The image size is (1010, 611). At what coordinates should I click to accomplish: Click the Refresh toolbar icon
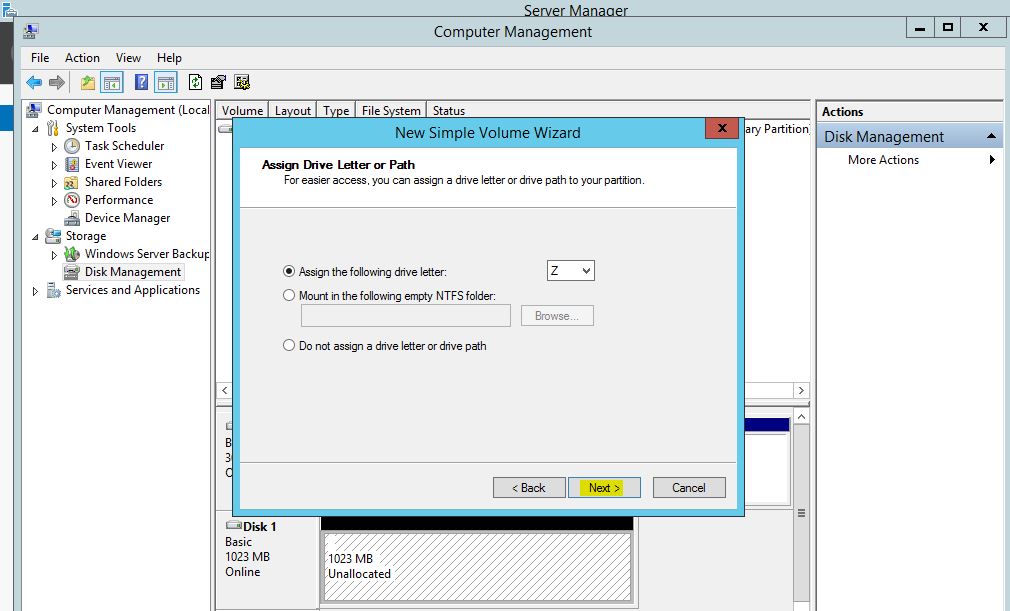(195, 83)
